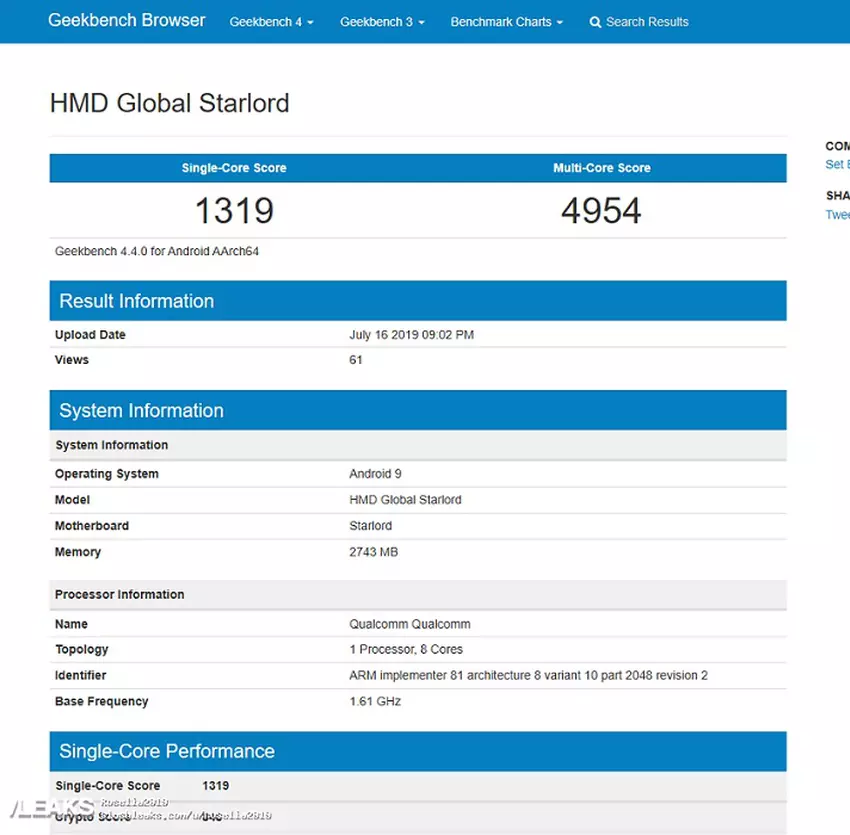Click the caret arrow next to Geekbench 4
Screen dimensions: 850x835
pyautogui.click(x=310, y=23)
